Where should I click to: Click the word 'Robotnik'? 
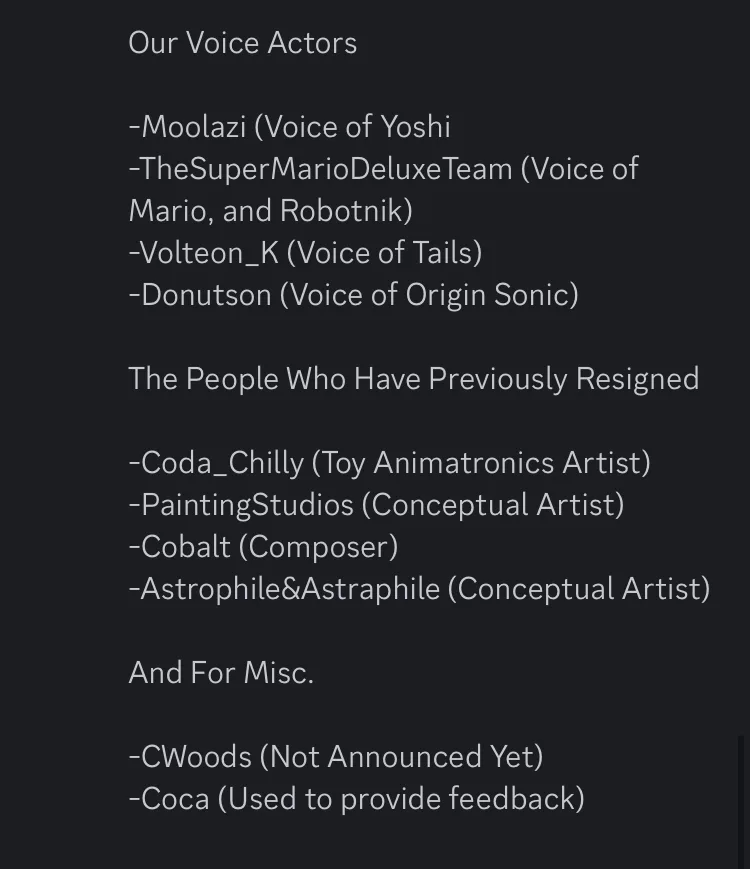point(341,211)
